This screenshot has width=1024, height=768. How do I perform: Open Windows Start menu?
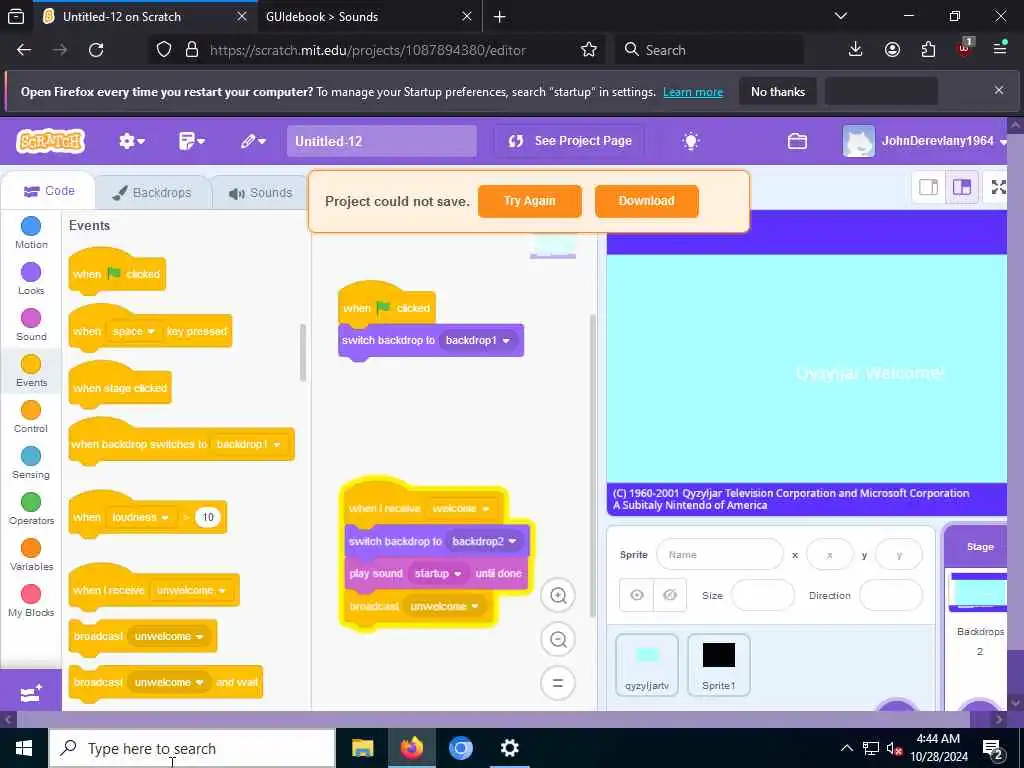tap(24, 748)
